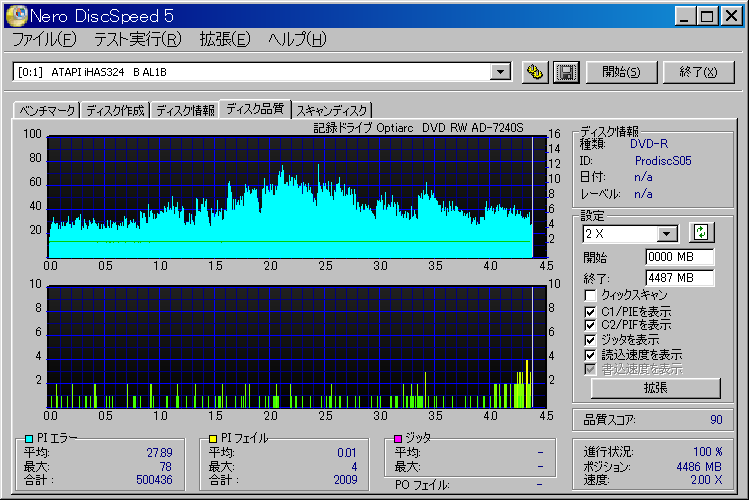Click the 終了(X) exit button
749x500 pixels.
(x=699, y=72)
